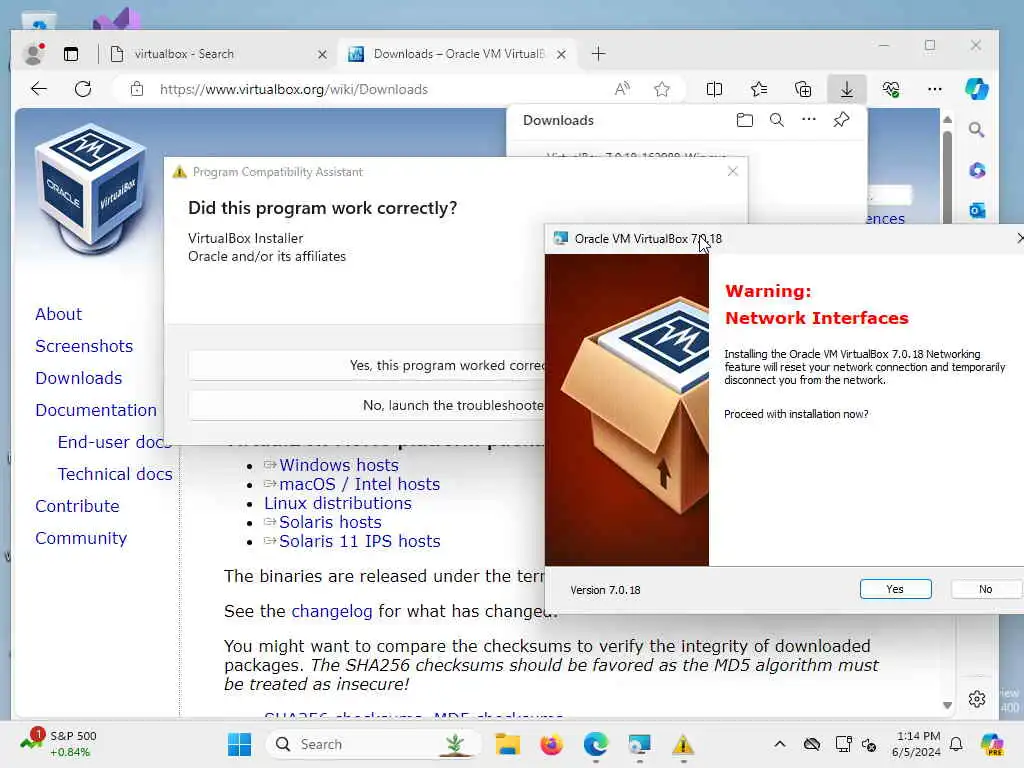Click the page scrollbar up arrow
The height and width of the screenshot is (768, 1024).
947,120
